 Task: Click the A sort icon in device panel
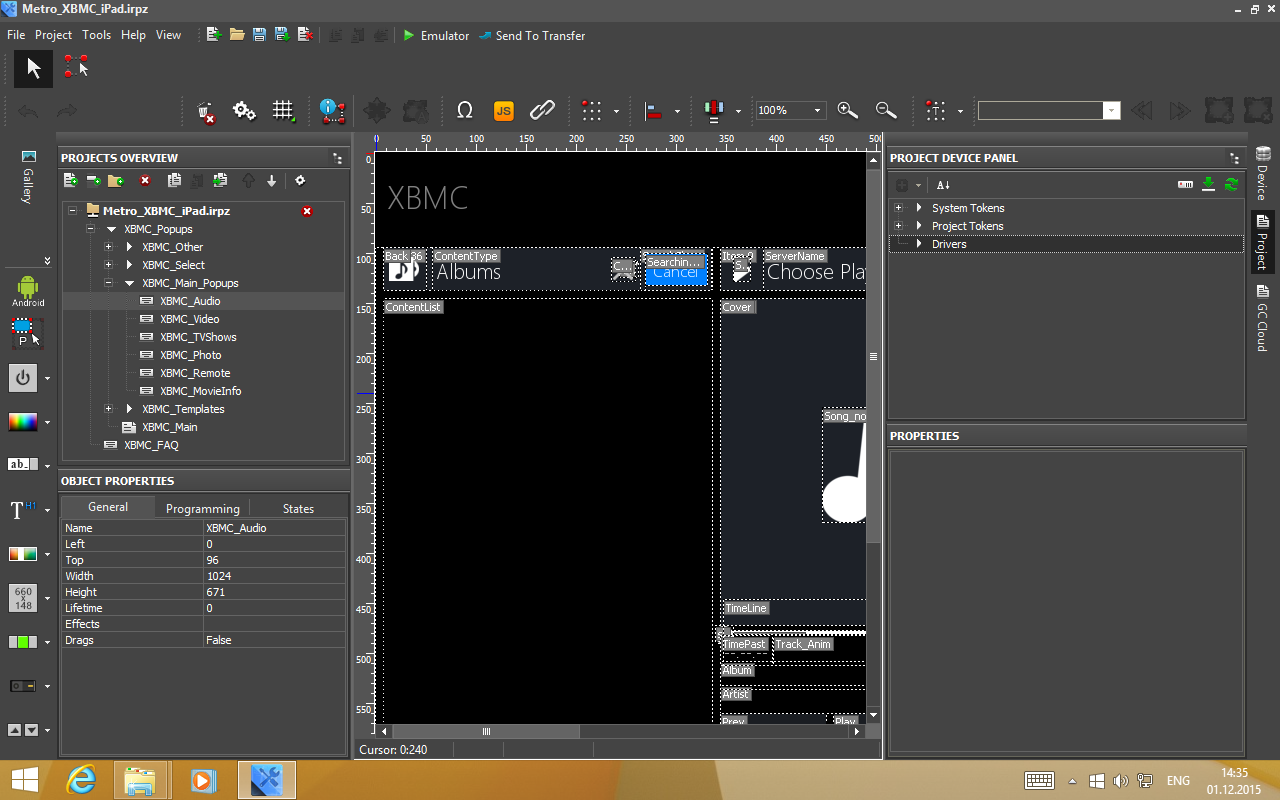click(x=943, y=185)
